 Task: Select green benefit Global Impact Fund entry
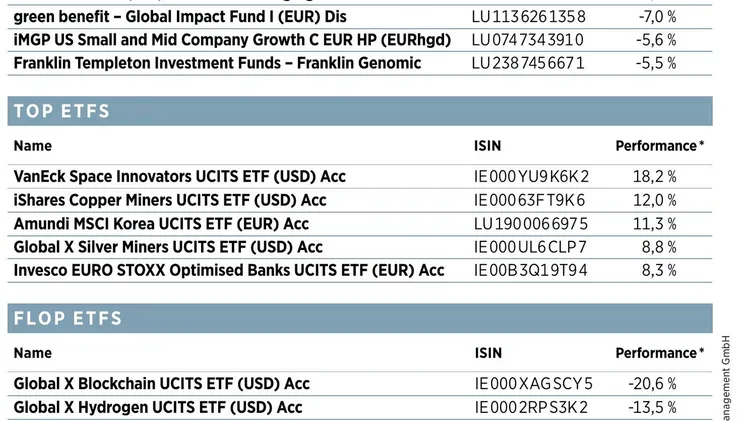point(186,16)
